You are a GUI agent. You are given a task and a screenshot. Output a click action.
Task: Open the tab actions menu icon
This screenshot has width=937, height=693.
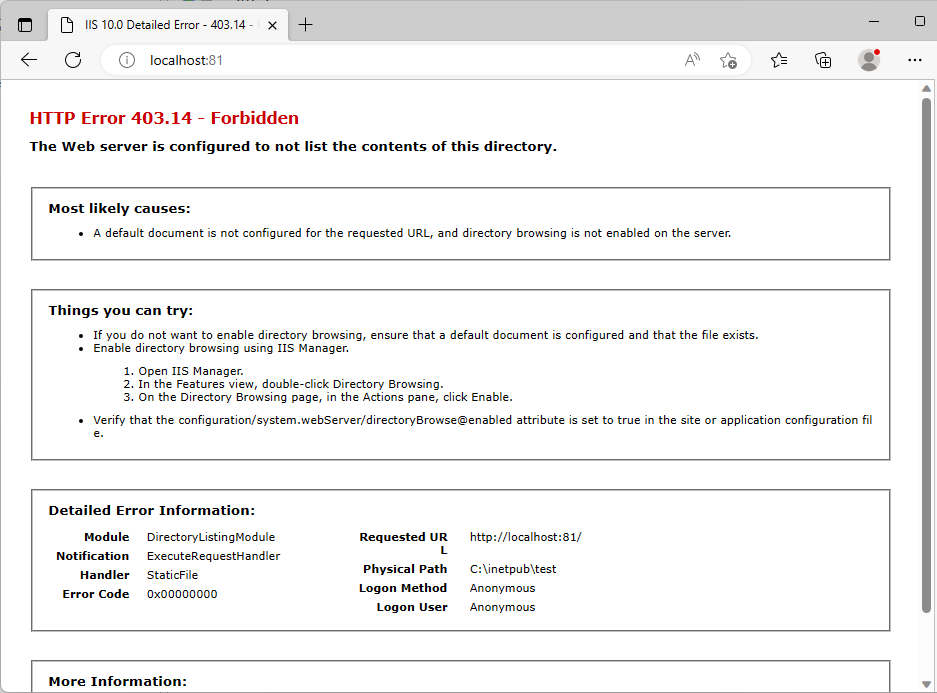[x=25, y=25]
